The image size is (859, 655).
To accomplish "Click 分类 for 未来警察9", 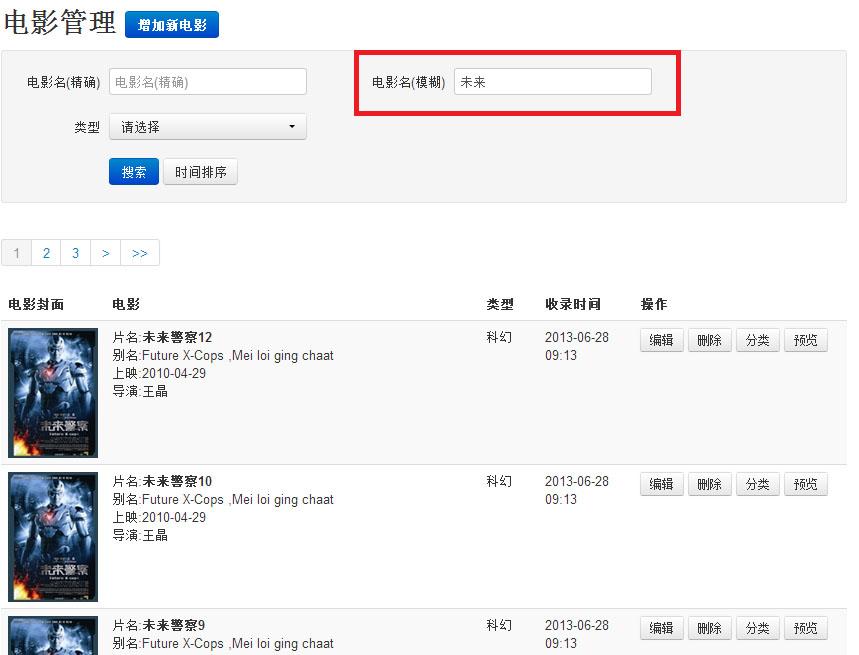I will tap(757, 628).
